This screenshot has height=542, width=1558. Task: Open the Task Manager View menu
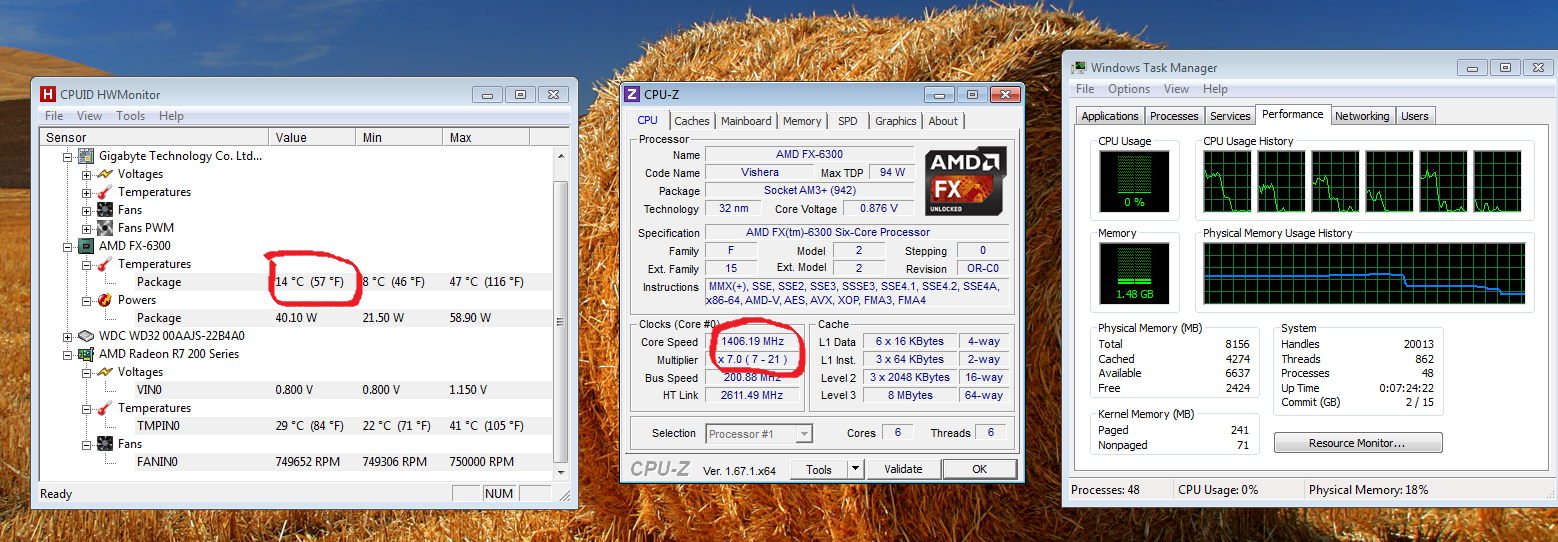(x=1176, y=89)
